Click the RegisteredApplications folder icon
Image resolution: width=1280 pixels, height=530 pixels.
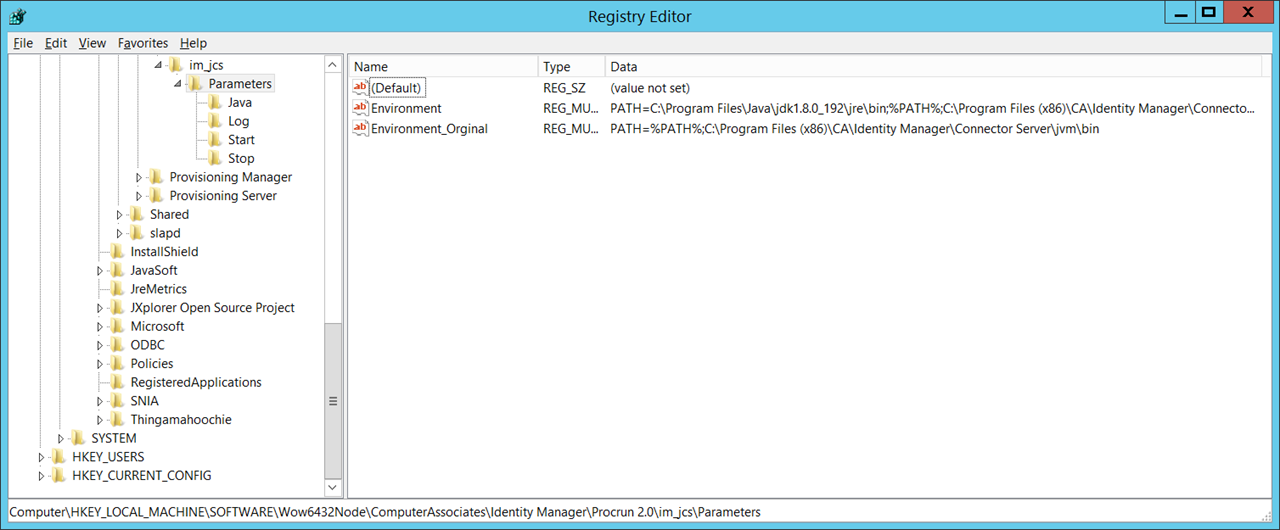(x=117, y=382)
